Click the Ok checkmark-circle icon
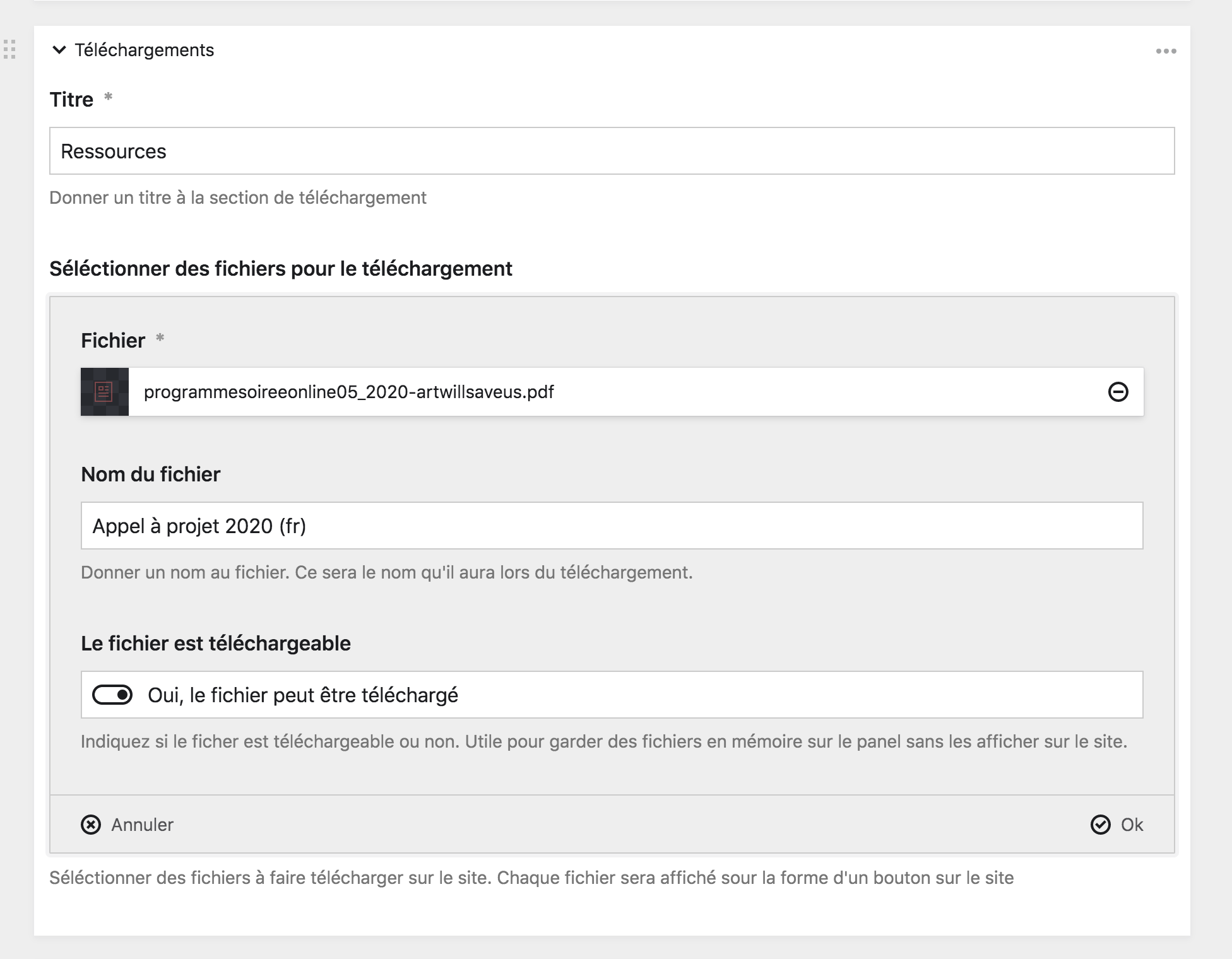Screen dimensions: 1232x959 click(x=1100, y=825)
